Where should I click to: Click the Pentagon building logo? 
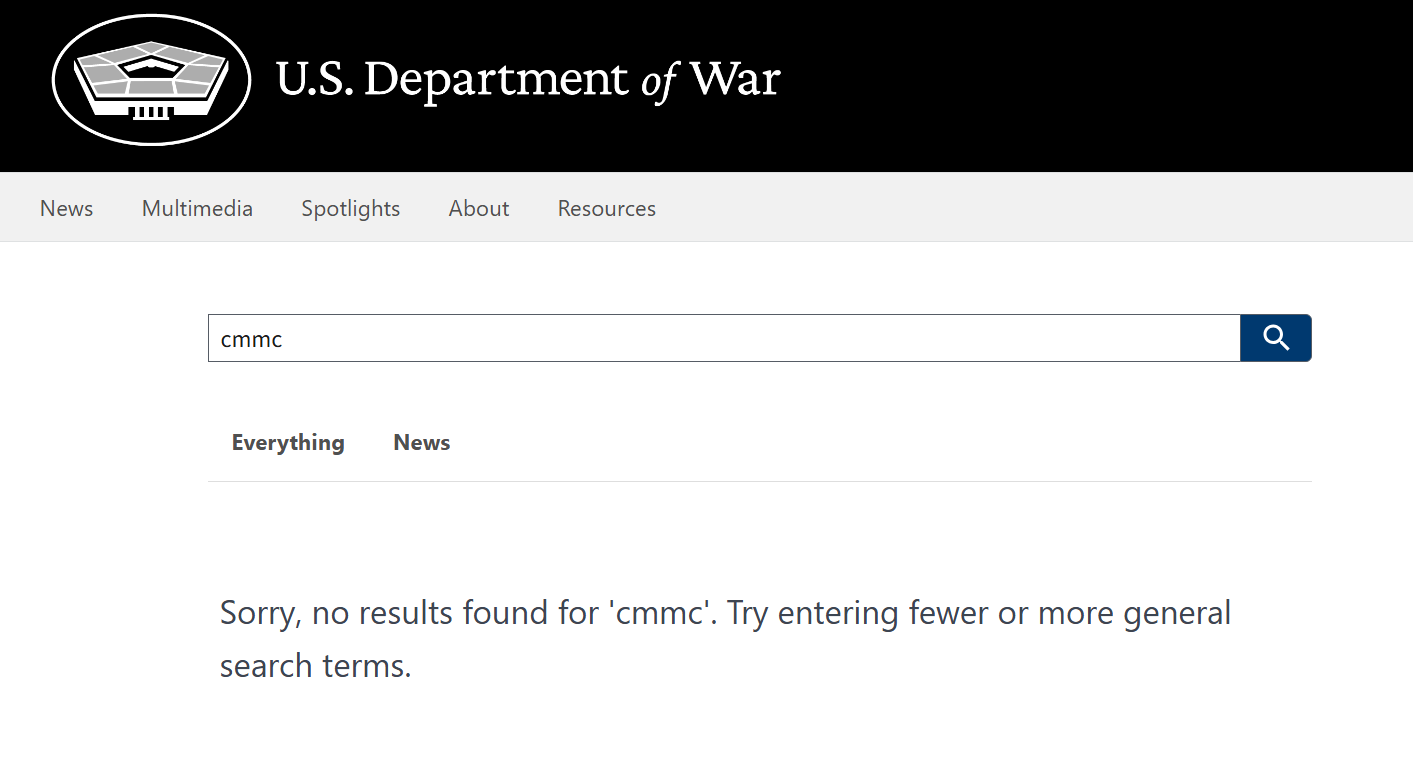tap(151, 79)
